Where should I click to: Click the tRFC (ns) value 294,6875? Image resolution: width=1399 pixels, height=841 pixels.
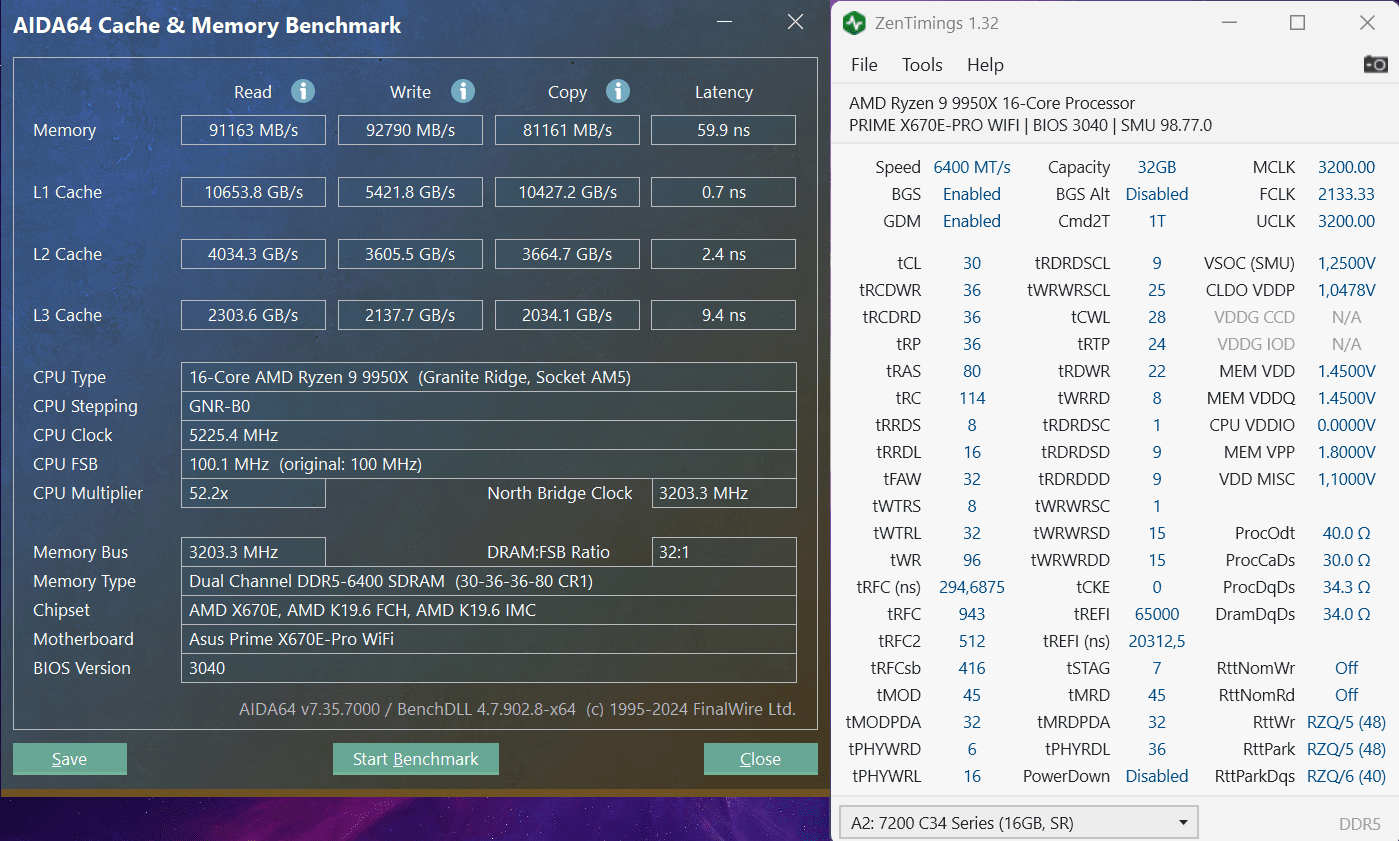(x=972, y=587)
